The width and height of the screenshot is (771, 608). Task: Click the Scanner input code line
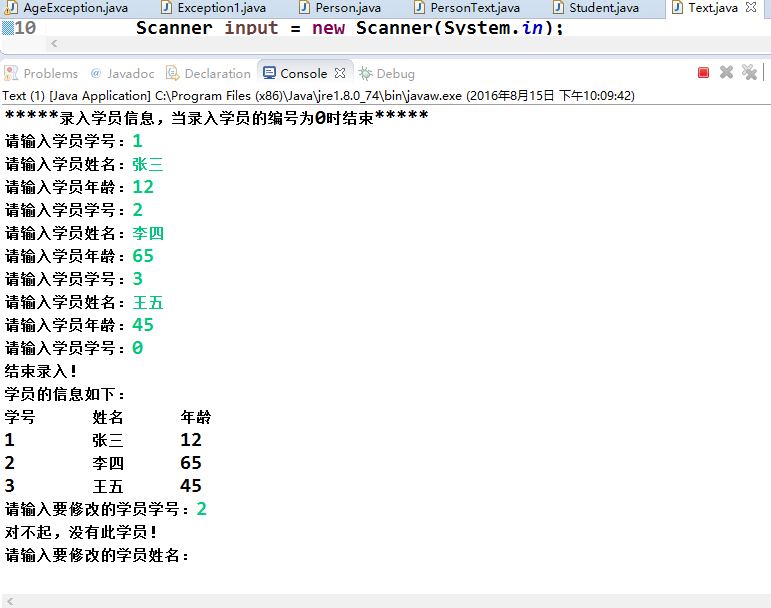(349, 28)
